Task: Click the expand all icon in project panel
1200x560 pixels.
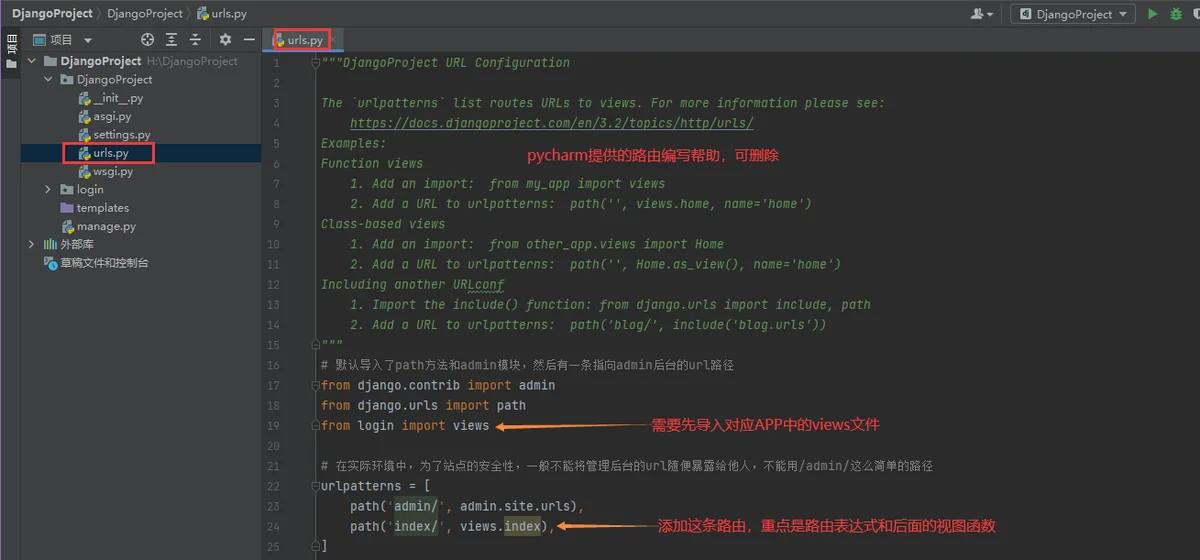Action: pos(172,40)
